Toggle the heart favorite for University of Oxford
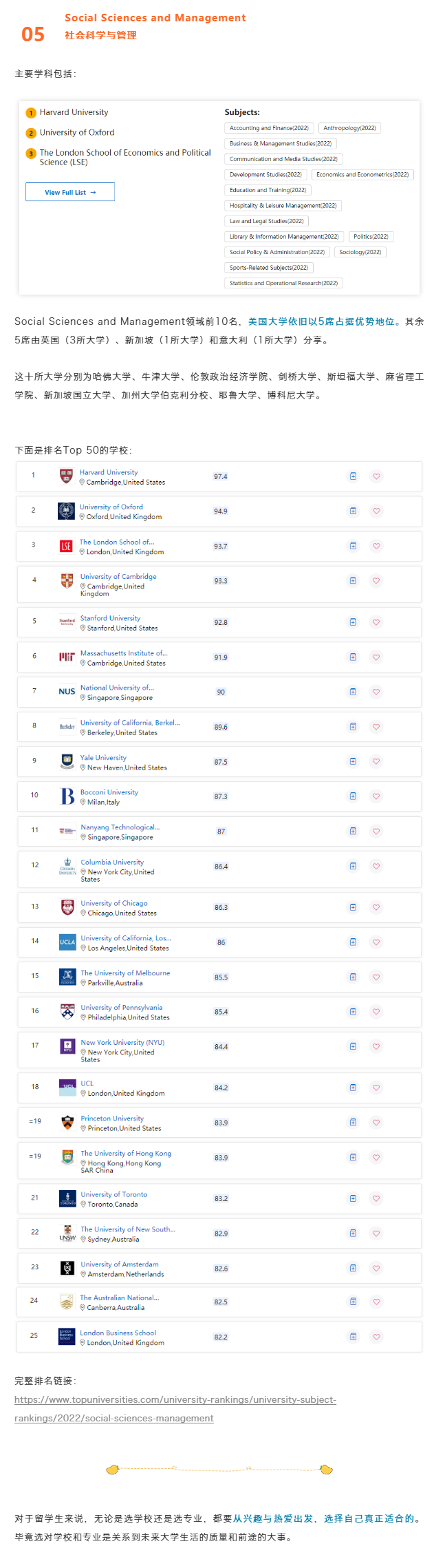This screenshot has width=434, height=1568. (376, 511)
